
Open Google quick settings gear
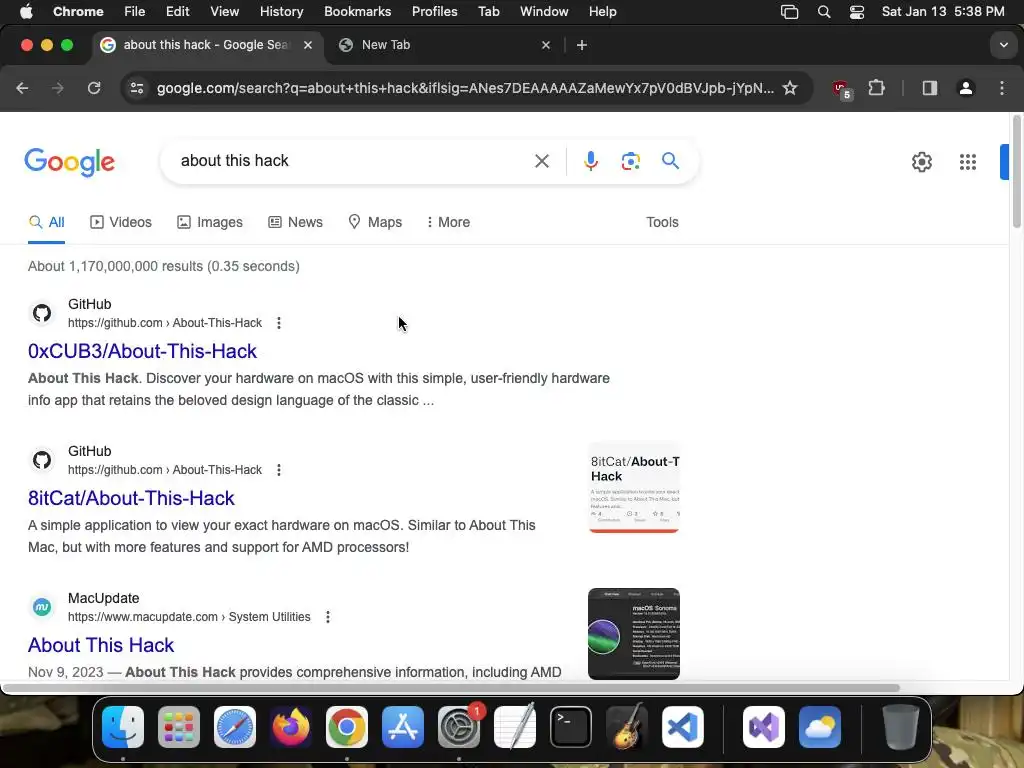tap(921, 162)
